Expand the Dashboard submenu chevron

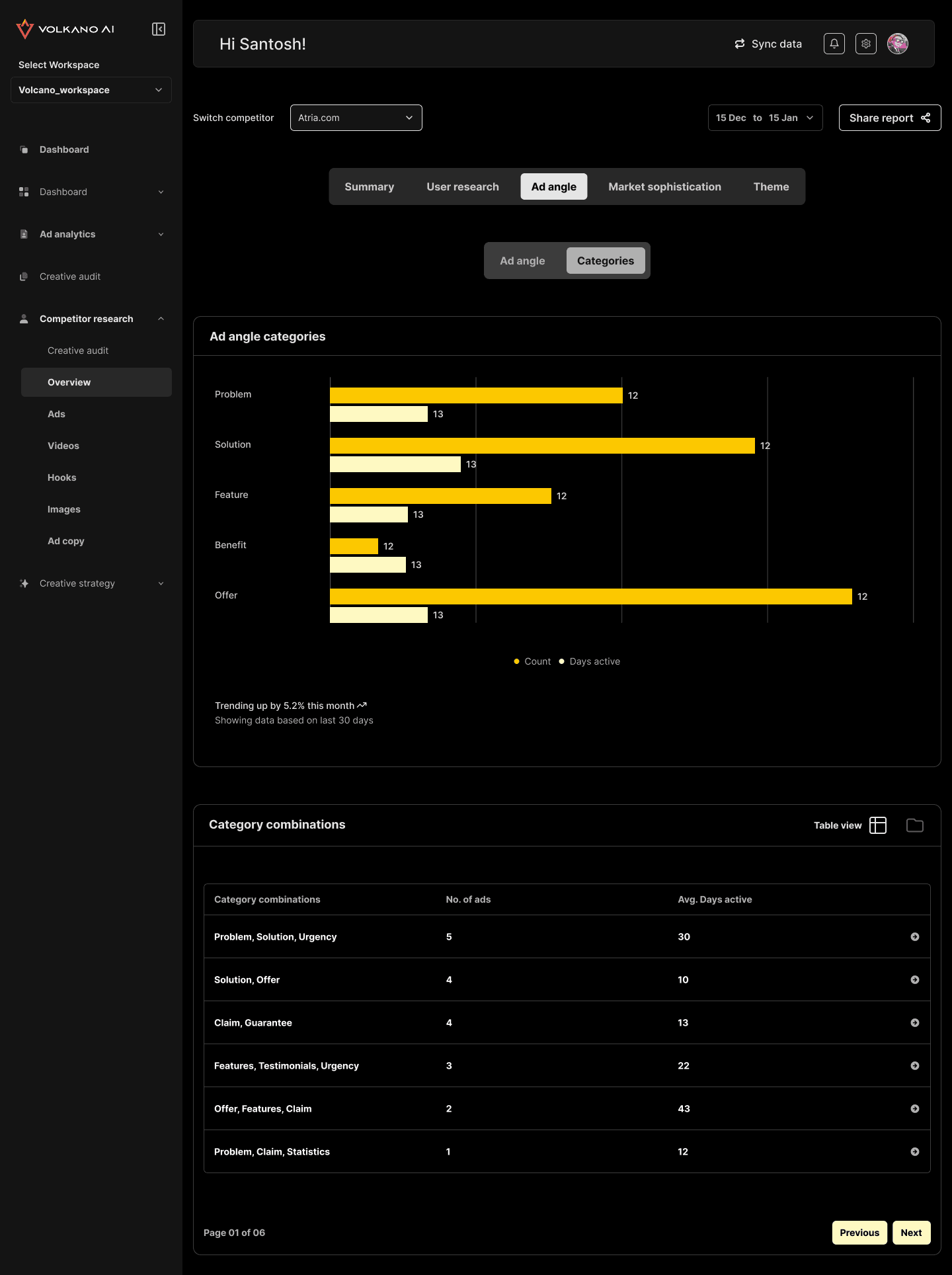(161, 192)
